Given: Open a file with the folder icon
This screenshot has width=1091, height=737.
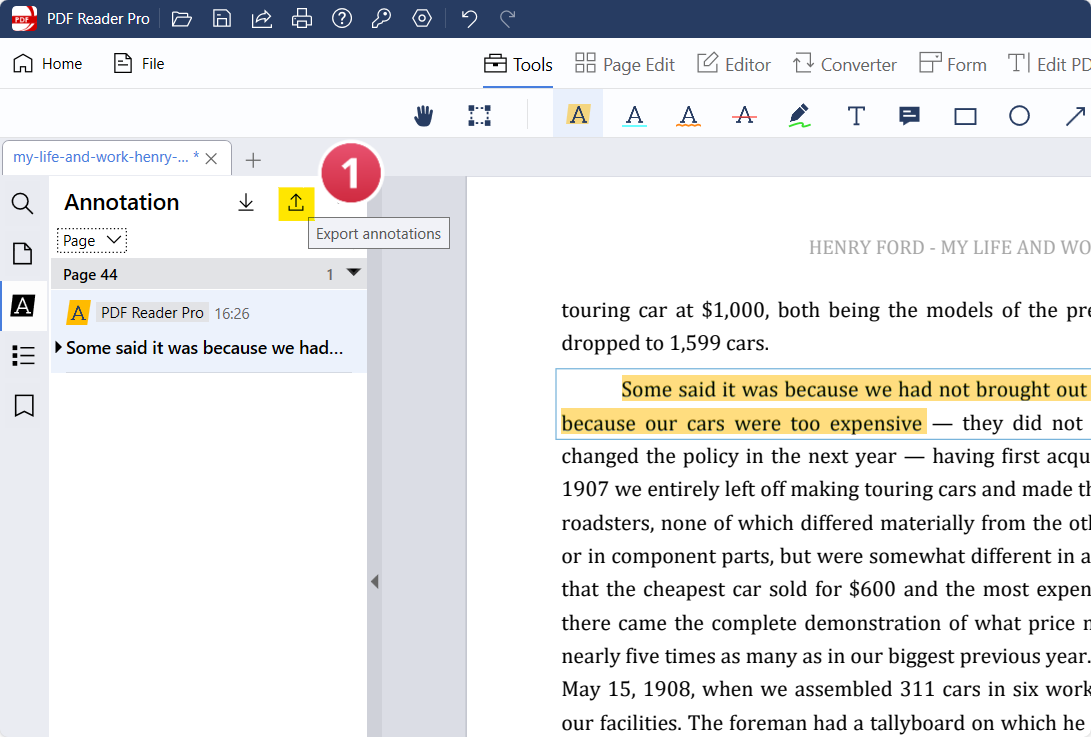Looking at the screenshot, I should 182,19.
